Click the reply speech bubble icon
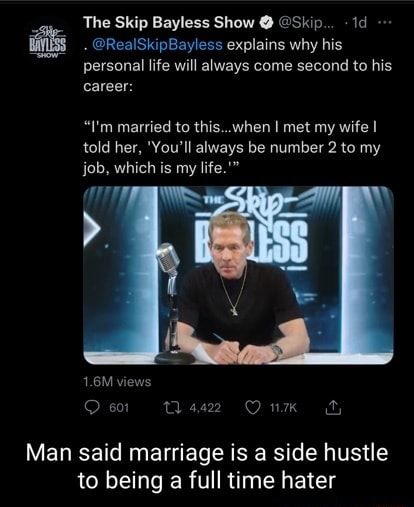 point(91,408)
